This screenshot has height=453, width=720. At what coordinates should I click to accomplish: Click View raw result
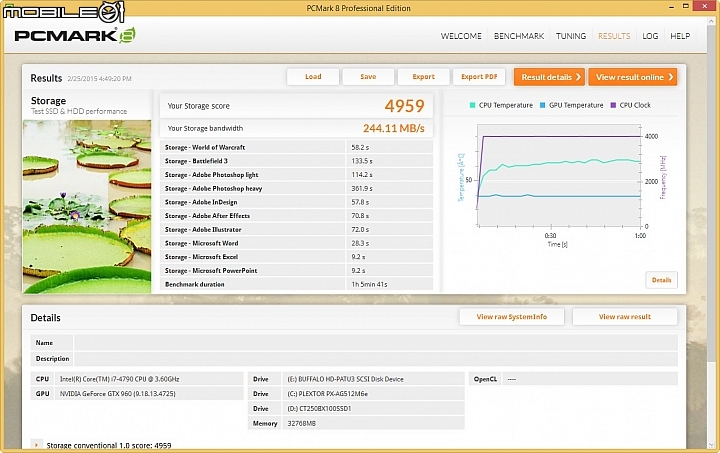[624, 317]
